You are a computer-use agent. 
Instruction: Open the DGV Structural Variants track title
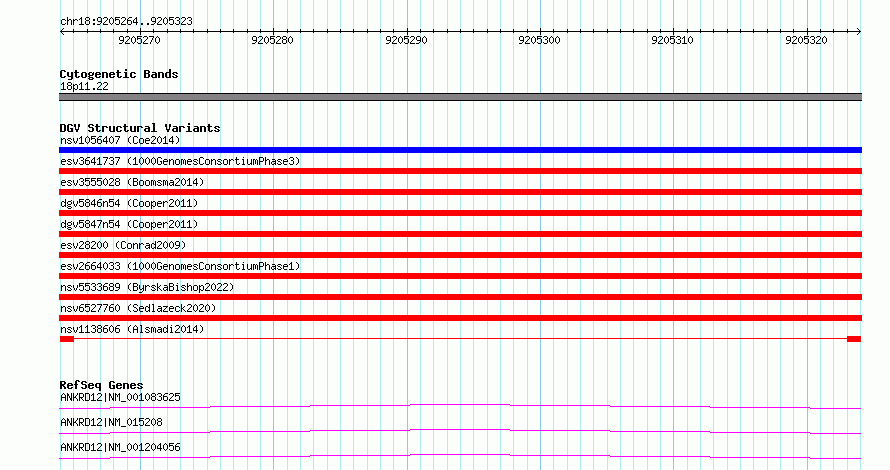point(140,128)
